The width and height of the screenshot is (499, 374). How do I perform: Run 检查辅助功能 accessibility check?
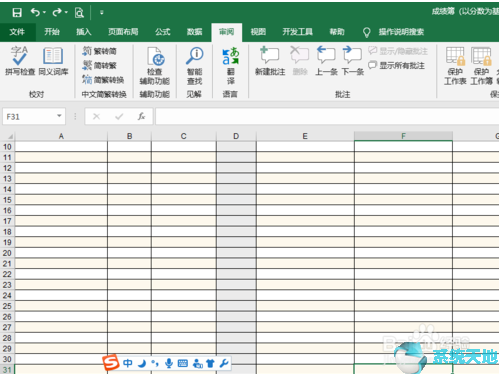point(155,66)
